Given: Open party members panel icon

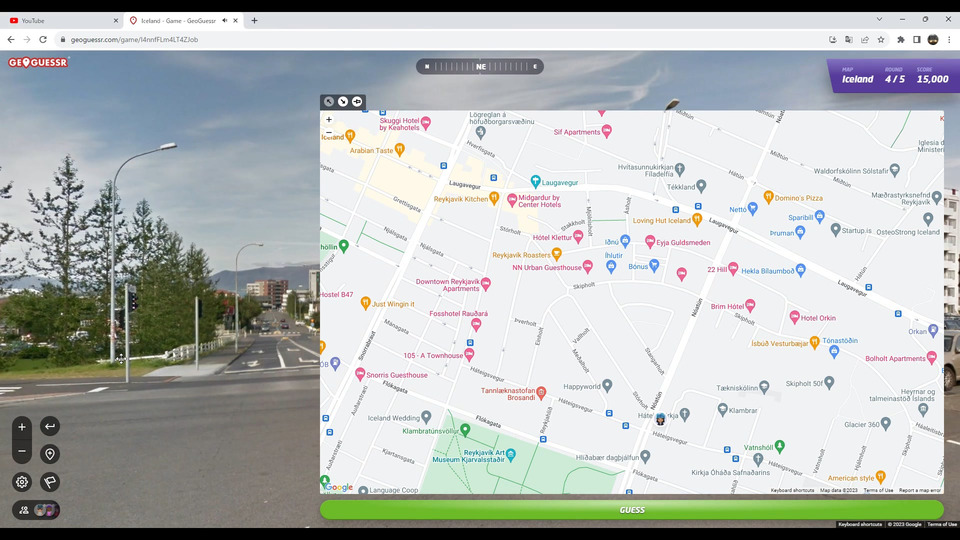Looking at the screenshot, I should [x=24, y=510].
